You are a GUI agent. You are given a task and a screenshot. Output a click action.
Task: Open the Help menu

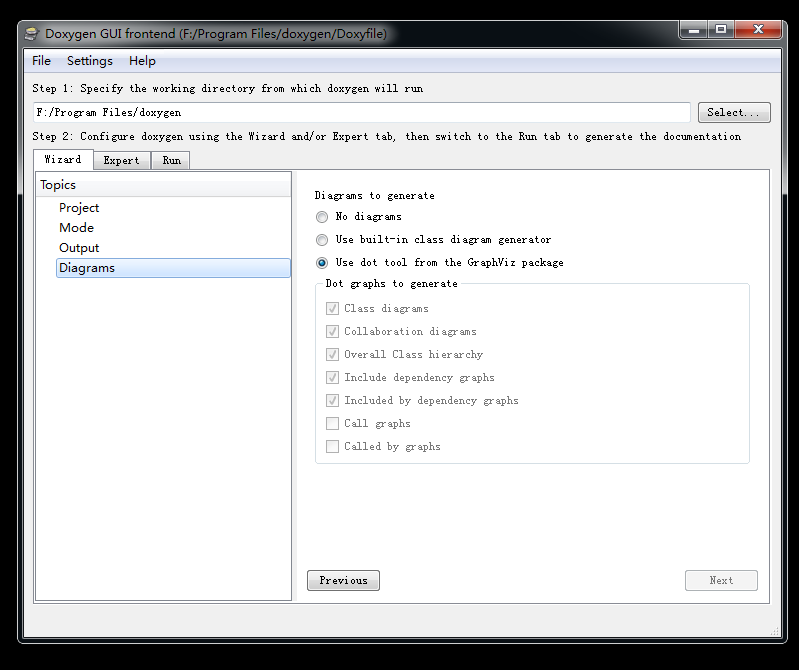[x=142, y=61]
